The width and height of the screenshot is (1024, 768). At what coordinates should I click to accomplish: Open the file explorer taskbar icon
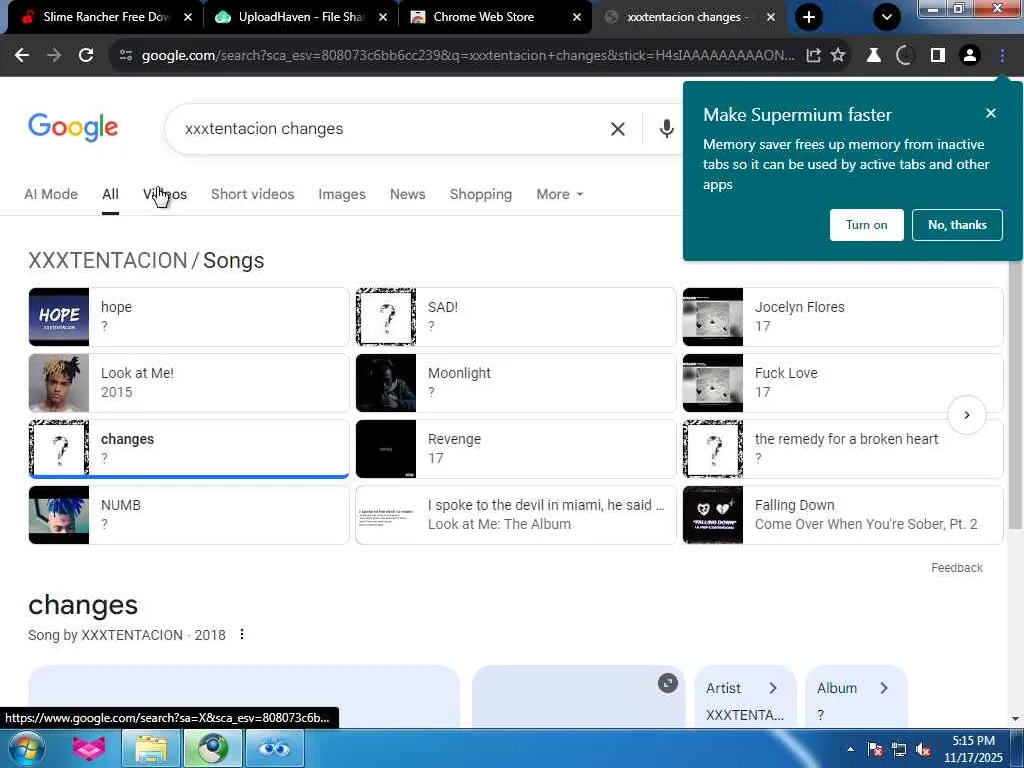pyautogui.click(x=151, y=748)
